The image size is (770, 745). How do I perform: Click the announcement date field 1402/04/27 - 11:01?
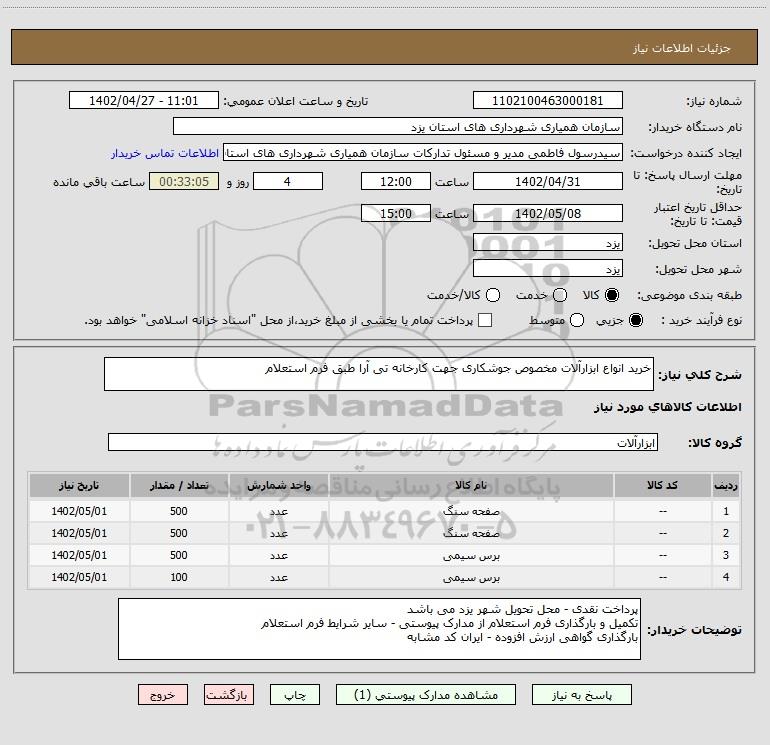[144, 101]
